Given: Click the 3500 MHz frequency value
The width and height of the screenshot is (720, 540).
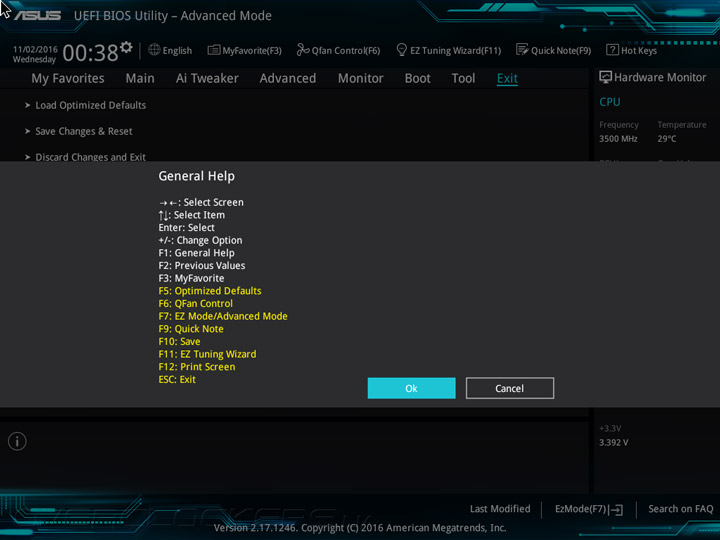Looking at the screenshot, I should pos(619,139).
